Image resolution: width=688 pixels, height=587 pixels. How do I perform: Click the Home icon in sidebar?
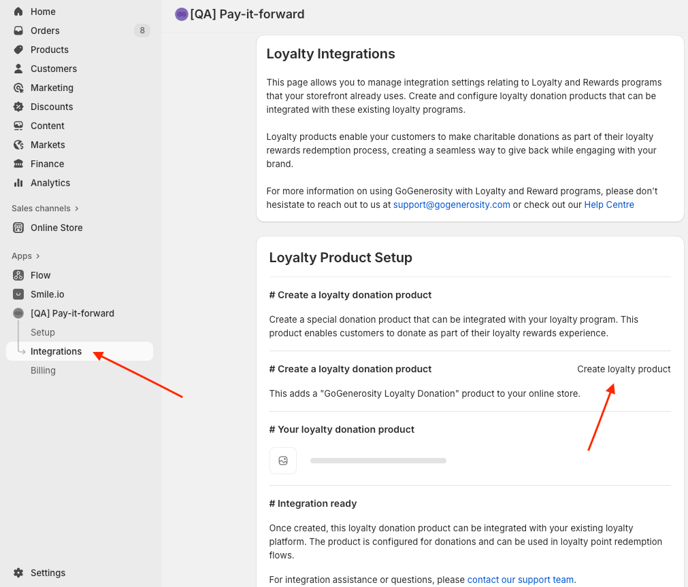click(18, 12)
